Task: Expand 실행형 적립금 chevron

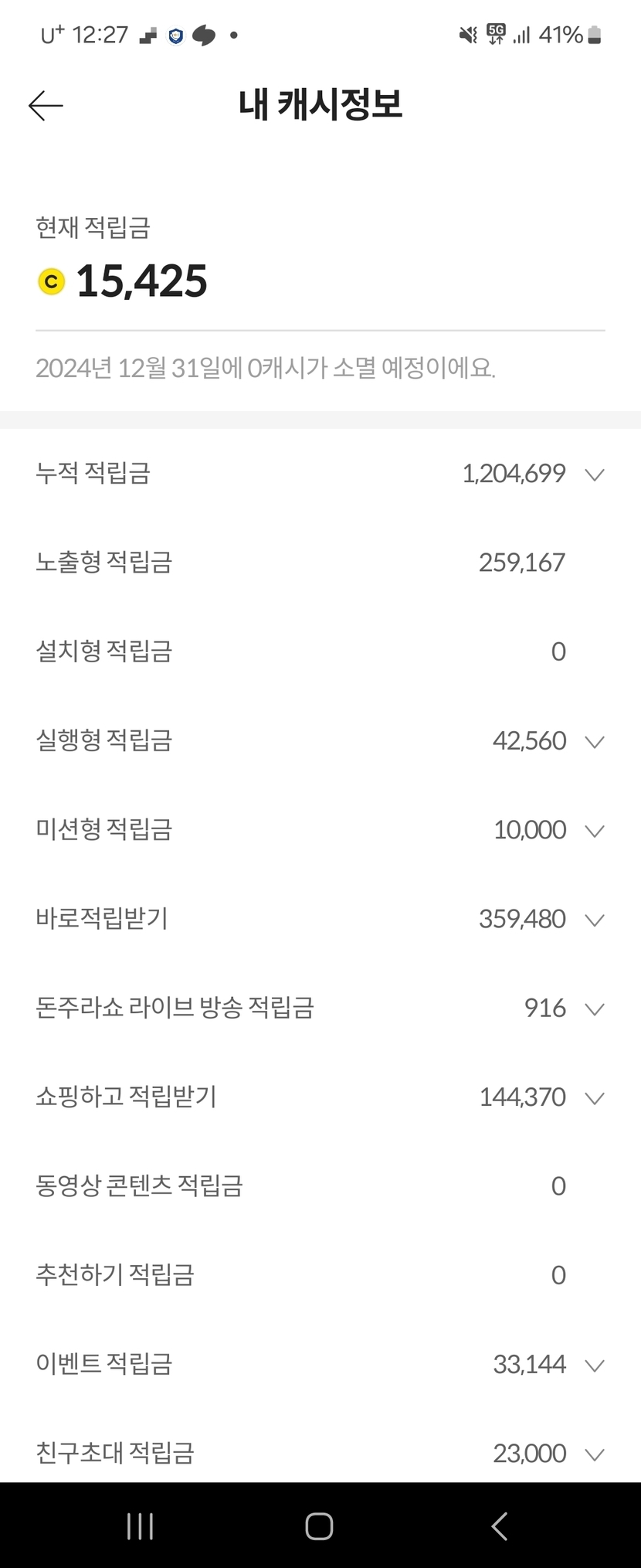Action: coord(594,741)
